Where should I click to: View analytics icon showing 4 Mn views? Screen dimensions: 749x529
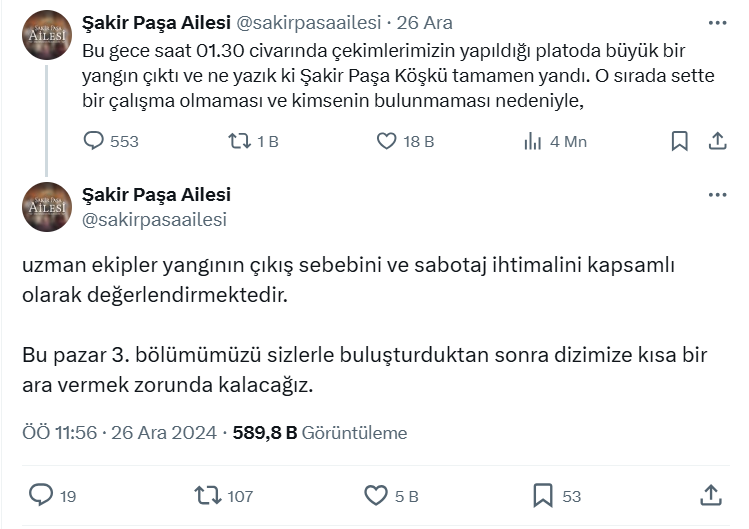point(532,141)
